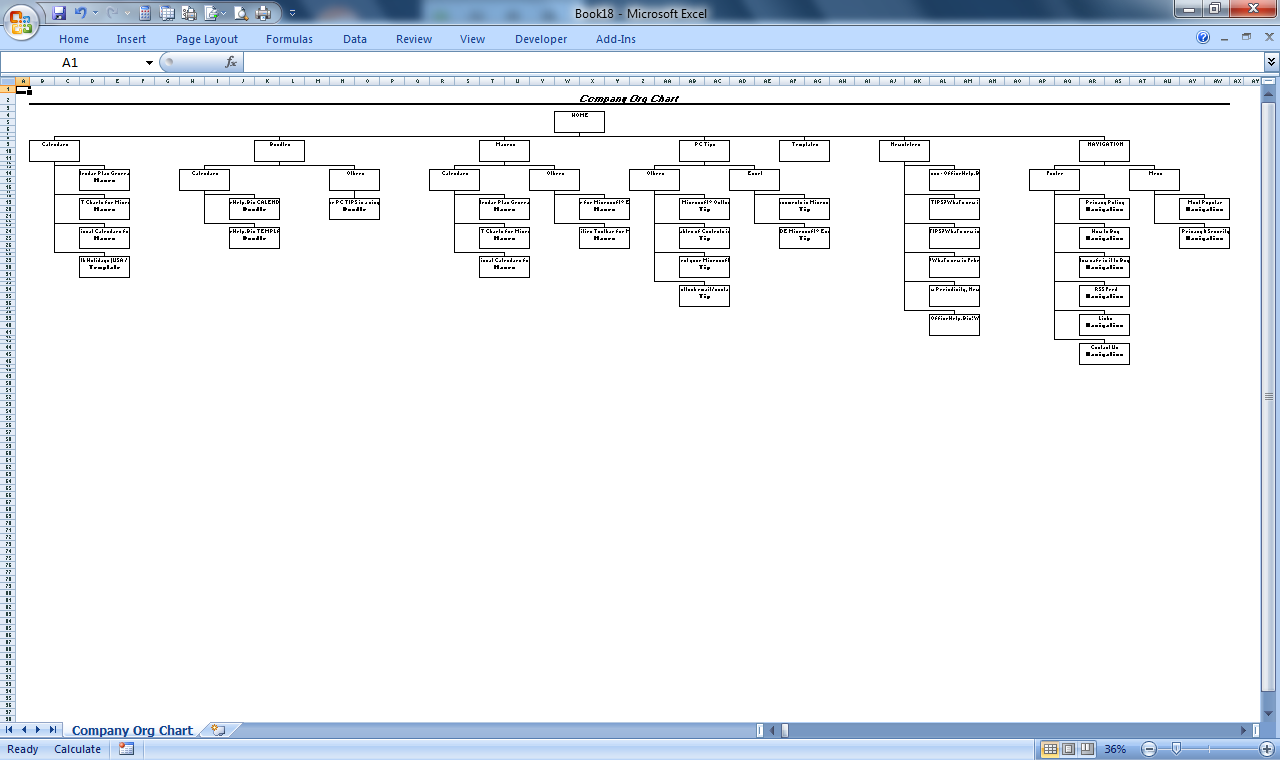Switch to Page Layout view in the status bar
The height and width of the screenshot is (760, 1280).
coord(1068,749)
